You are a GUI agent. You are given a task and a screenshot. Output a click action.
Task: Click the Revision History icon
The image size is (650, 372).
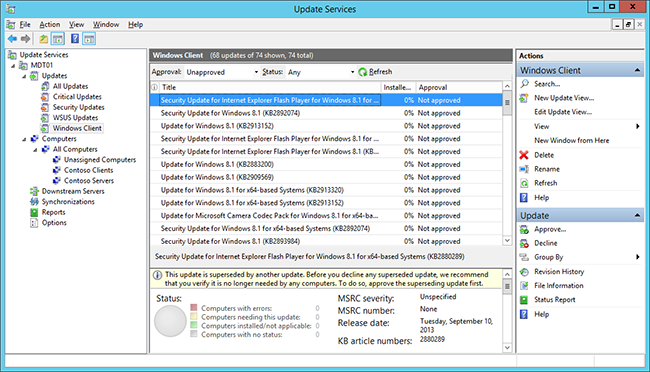[x=524, y=272]
